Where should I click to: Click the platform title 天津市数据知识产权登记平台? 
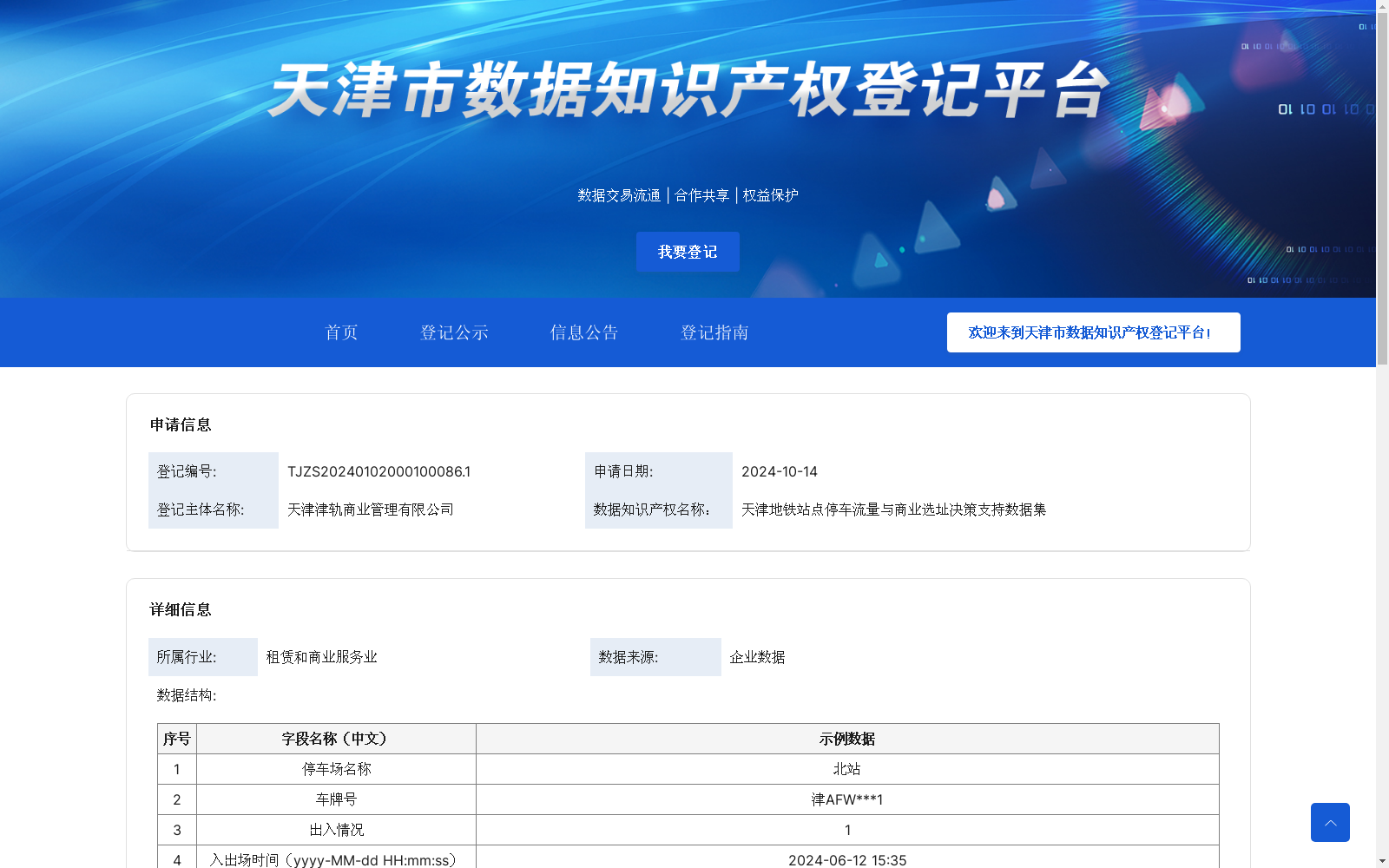688,89
